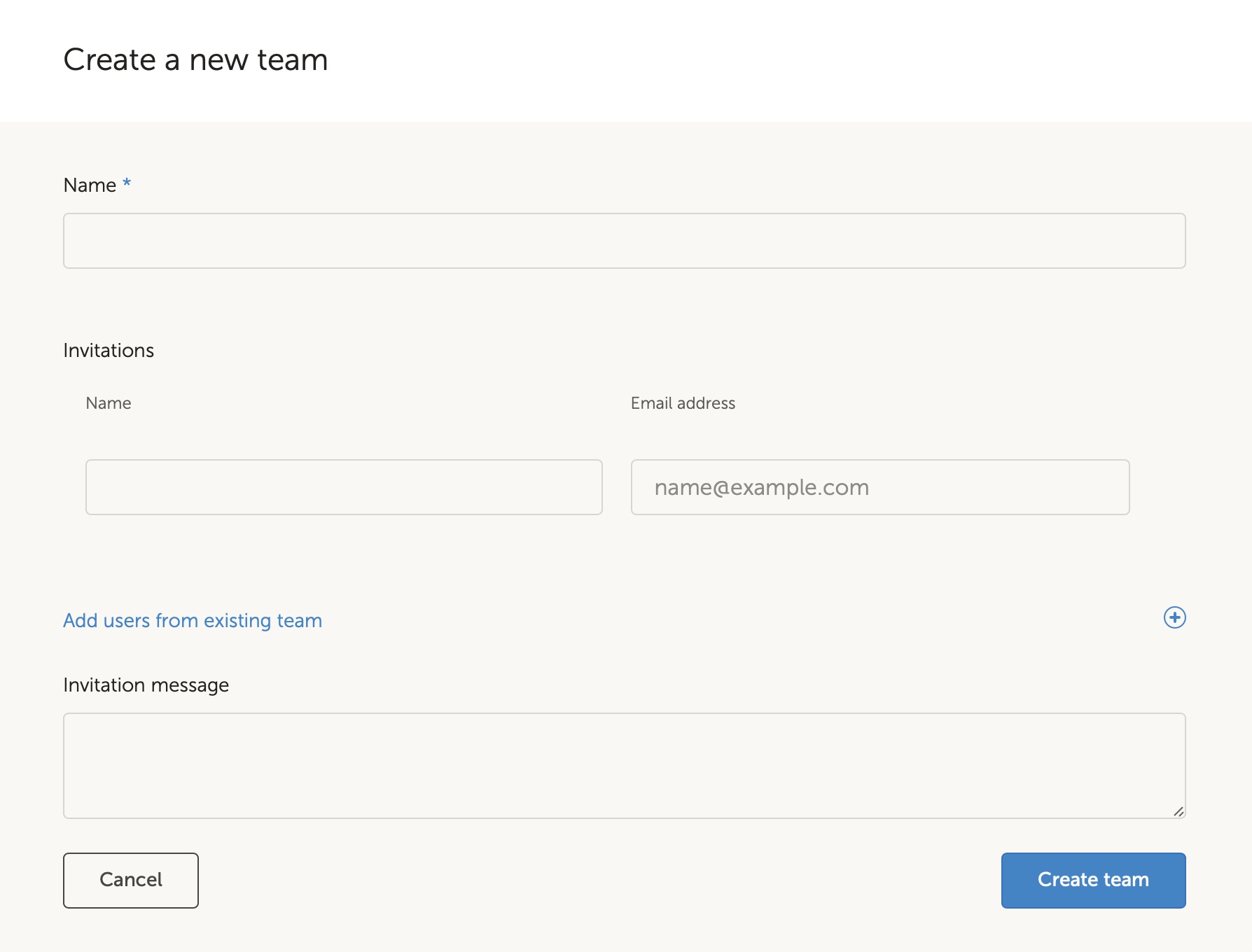The width and height of the screenshot is (1252, 952).
Task: Select the email input under Email address
Action: [x=879, y=487]
